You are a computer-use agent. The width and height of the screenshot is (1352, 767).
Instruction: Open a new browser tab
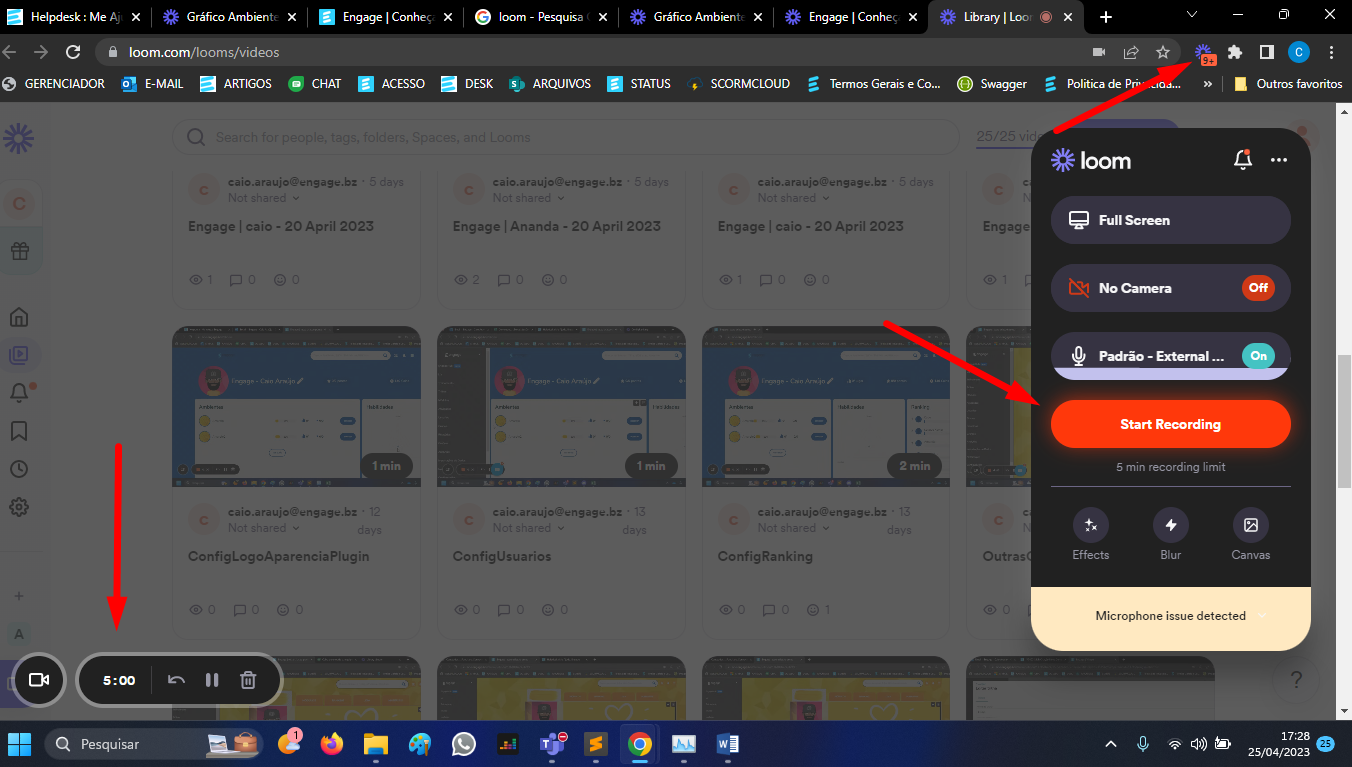(x=1106, y=17)
